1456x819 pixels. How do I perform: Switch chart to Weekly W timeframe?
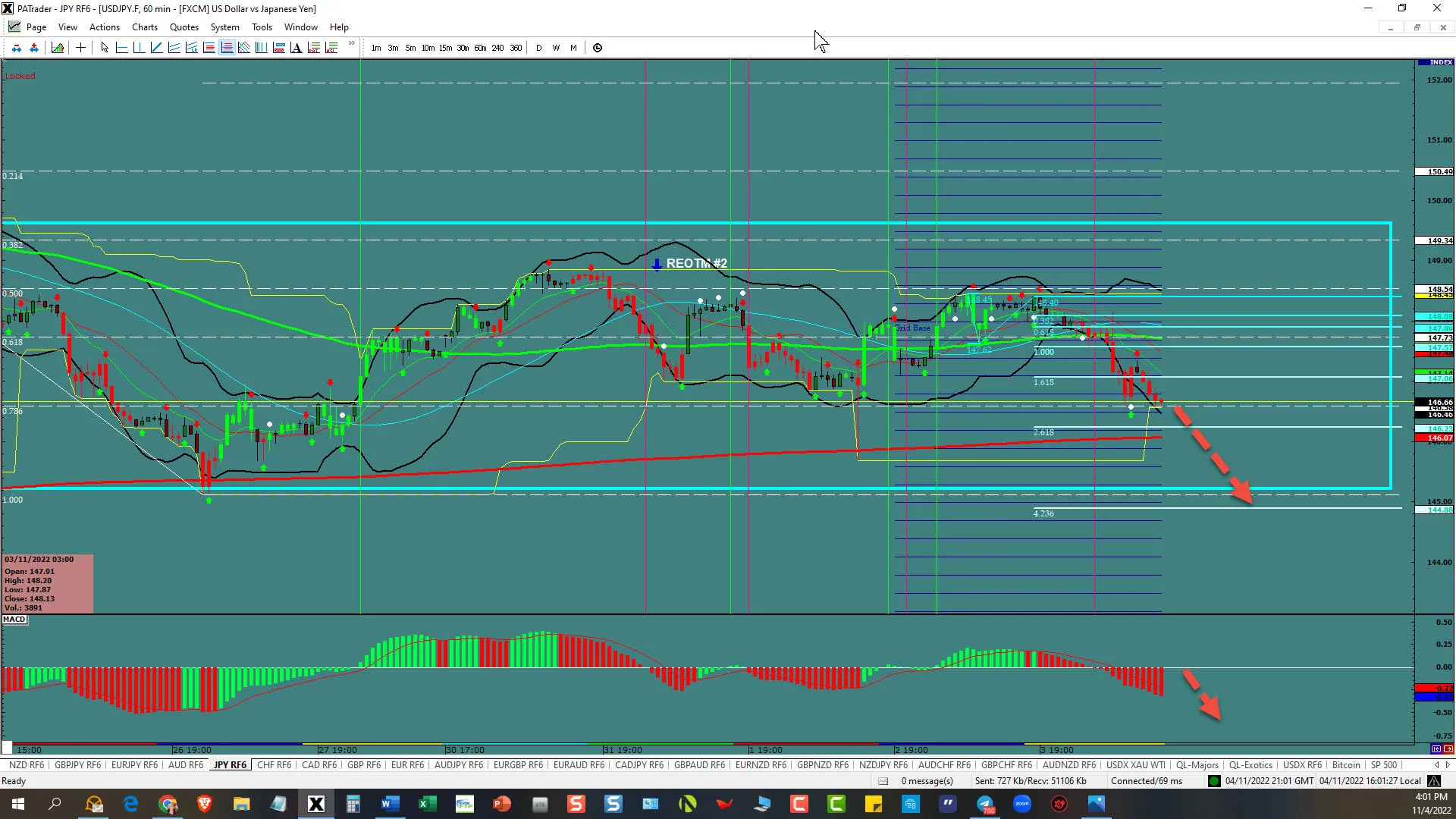(x=557, y=48)
